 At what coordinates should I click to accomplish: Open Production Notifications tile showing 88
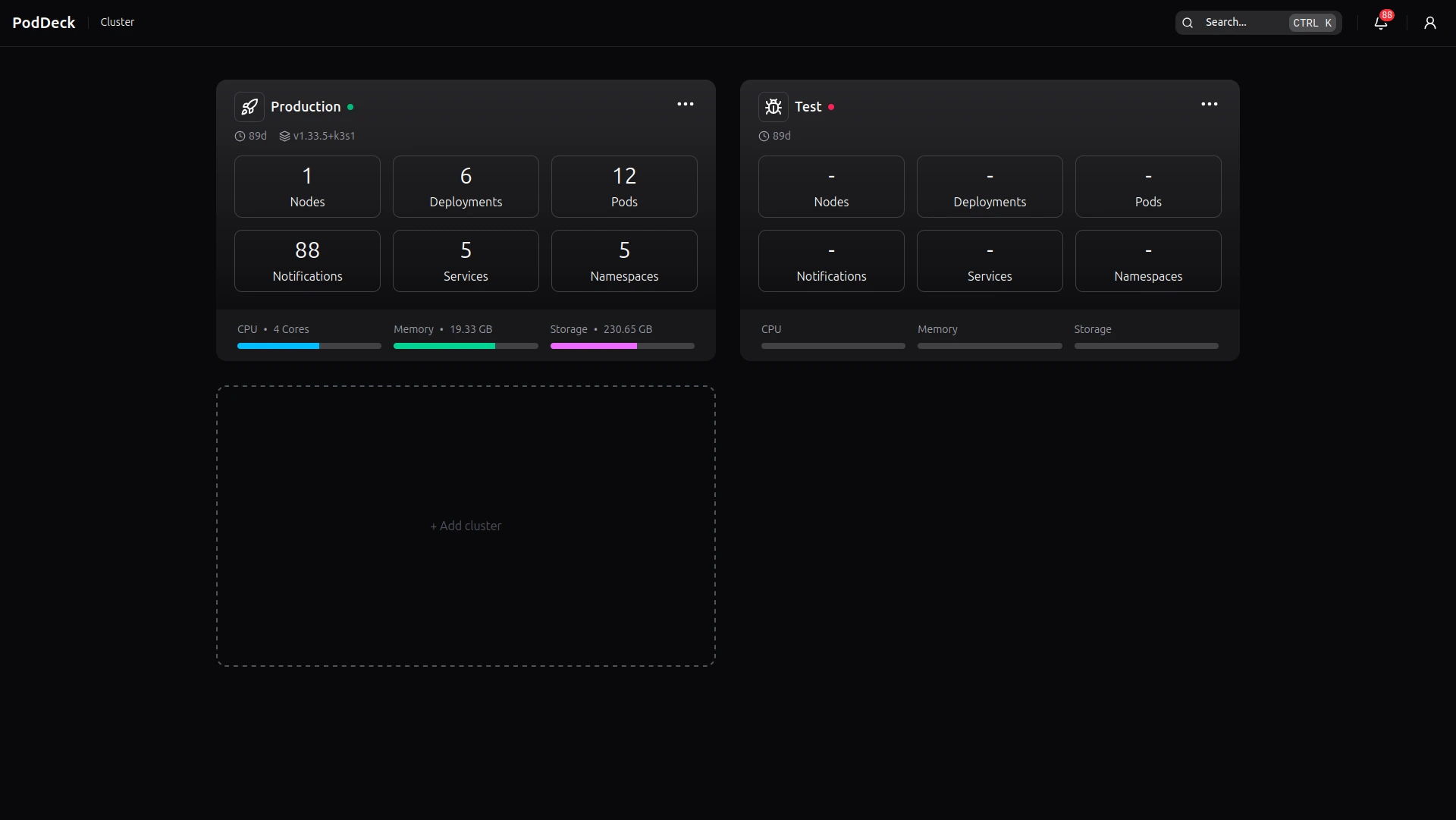point(307,261)
